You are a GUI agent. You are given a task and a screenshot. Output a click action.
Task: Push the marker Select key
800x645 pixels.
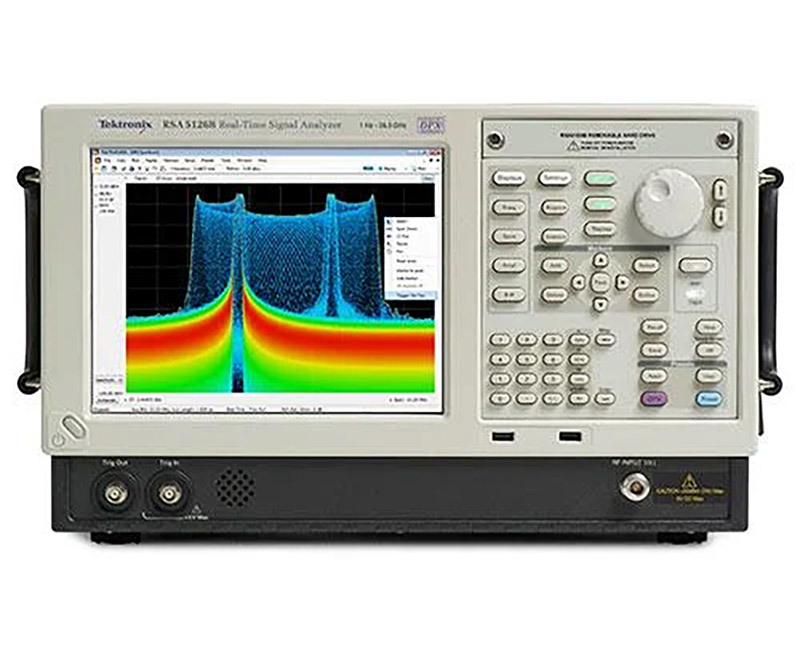tap(646, 265)
